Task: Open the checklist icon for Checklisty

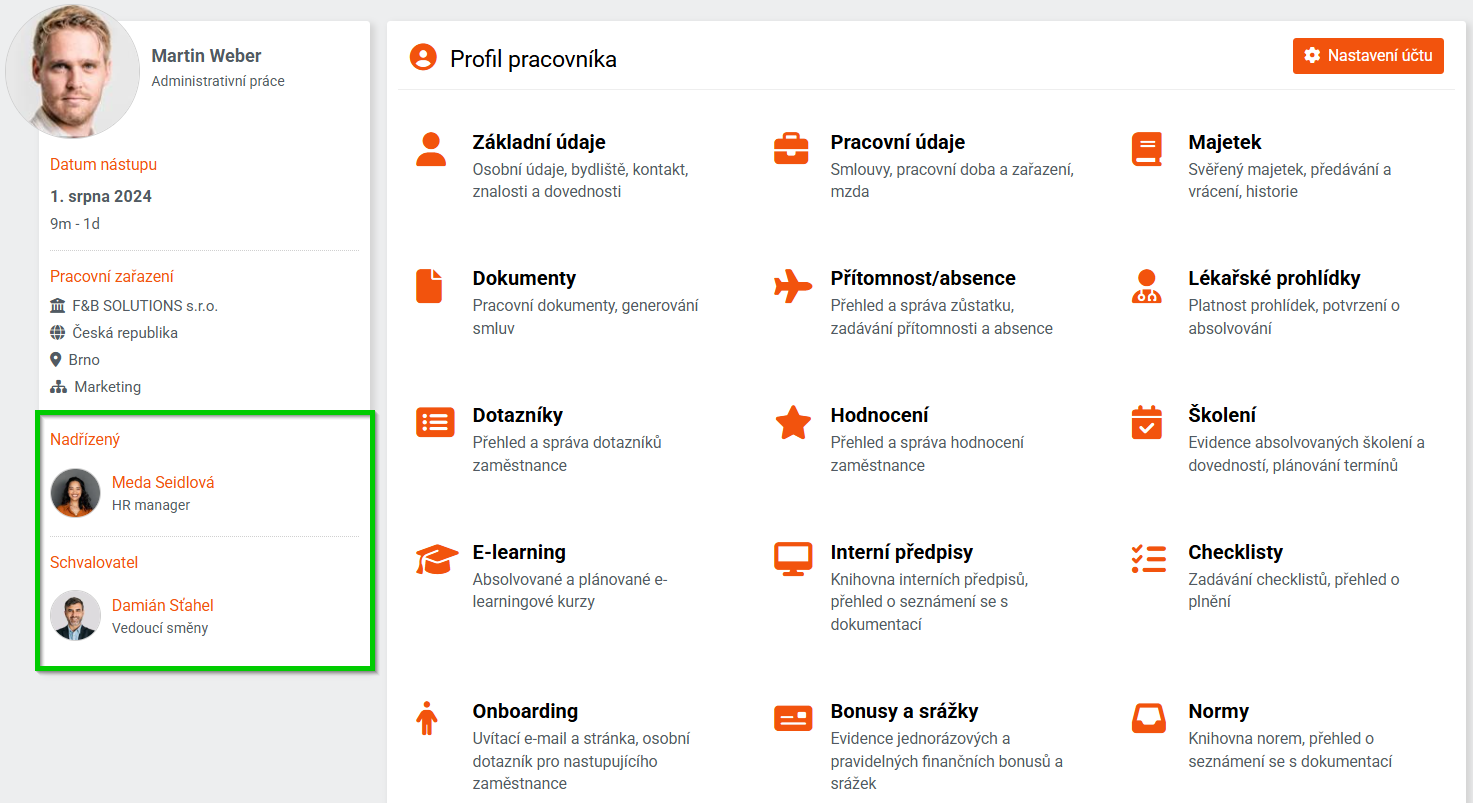Action: pyautogui.click(x=1148, y=559)
